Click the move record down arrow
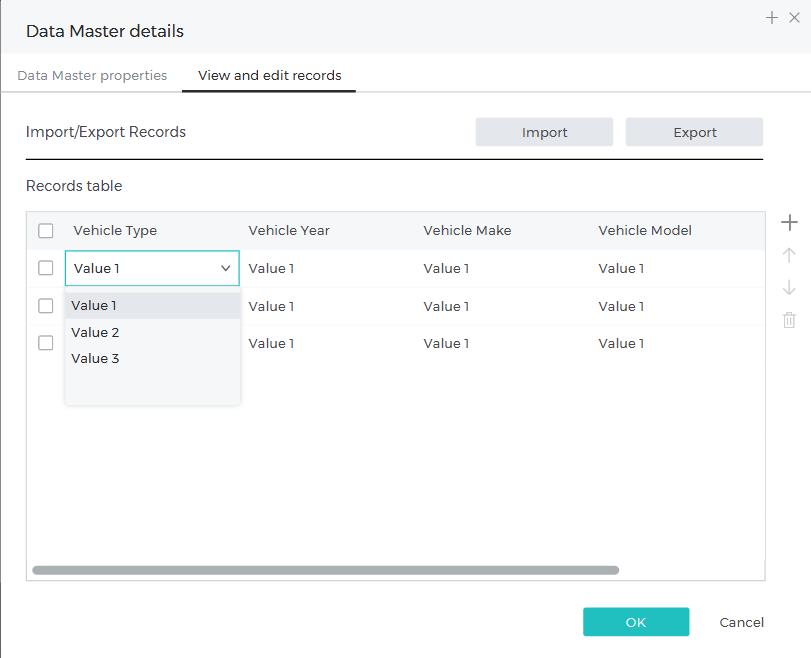 click(x=789, y=288)
